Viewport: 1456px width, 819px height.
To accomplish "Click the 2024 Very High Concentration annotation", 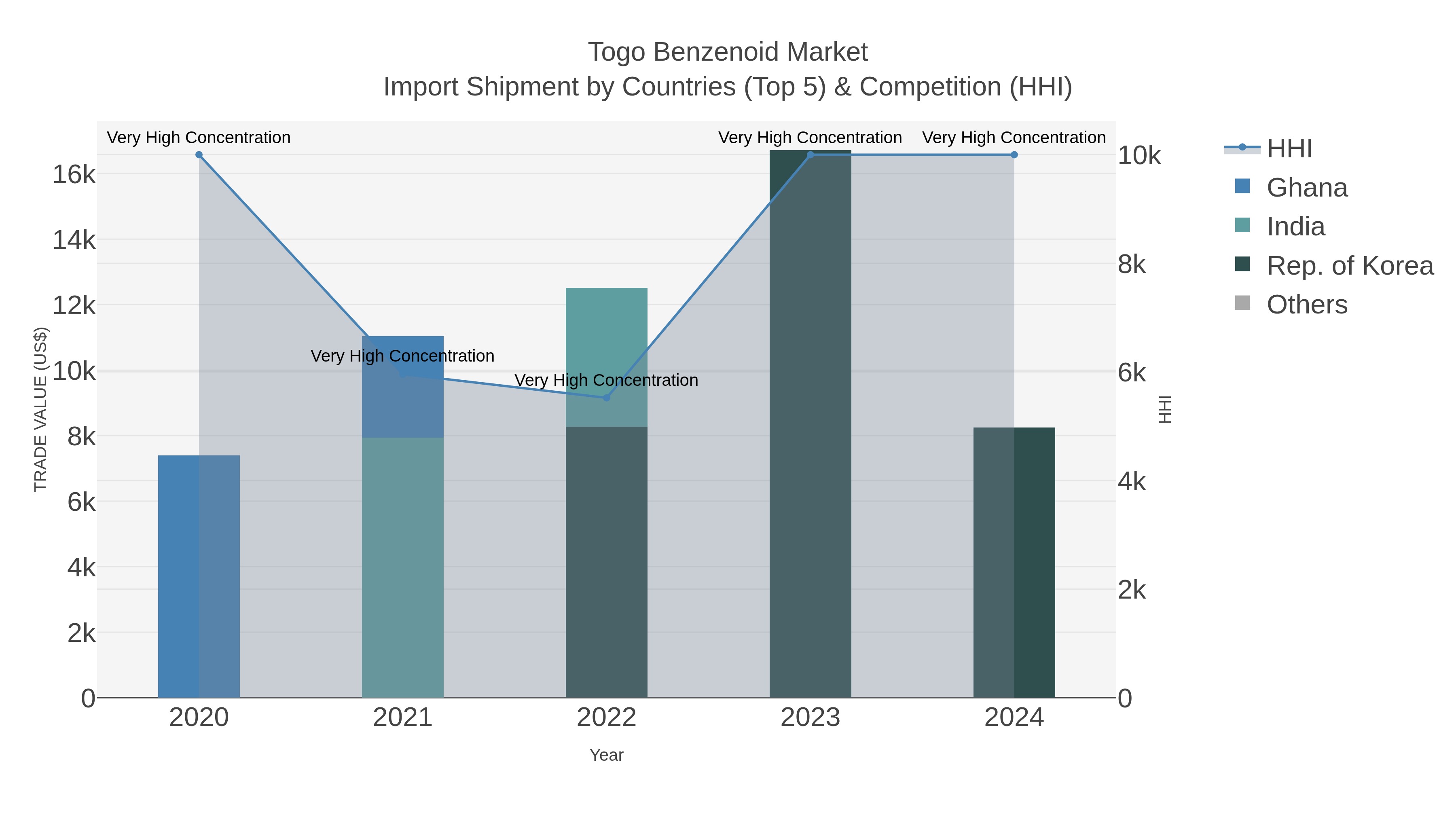I will [1014, 138].
